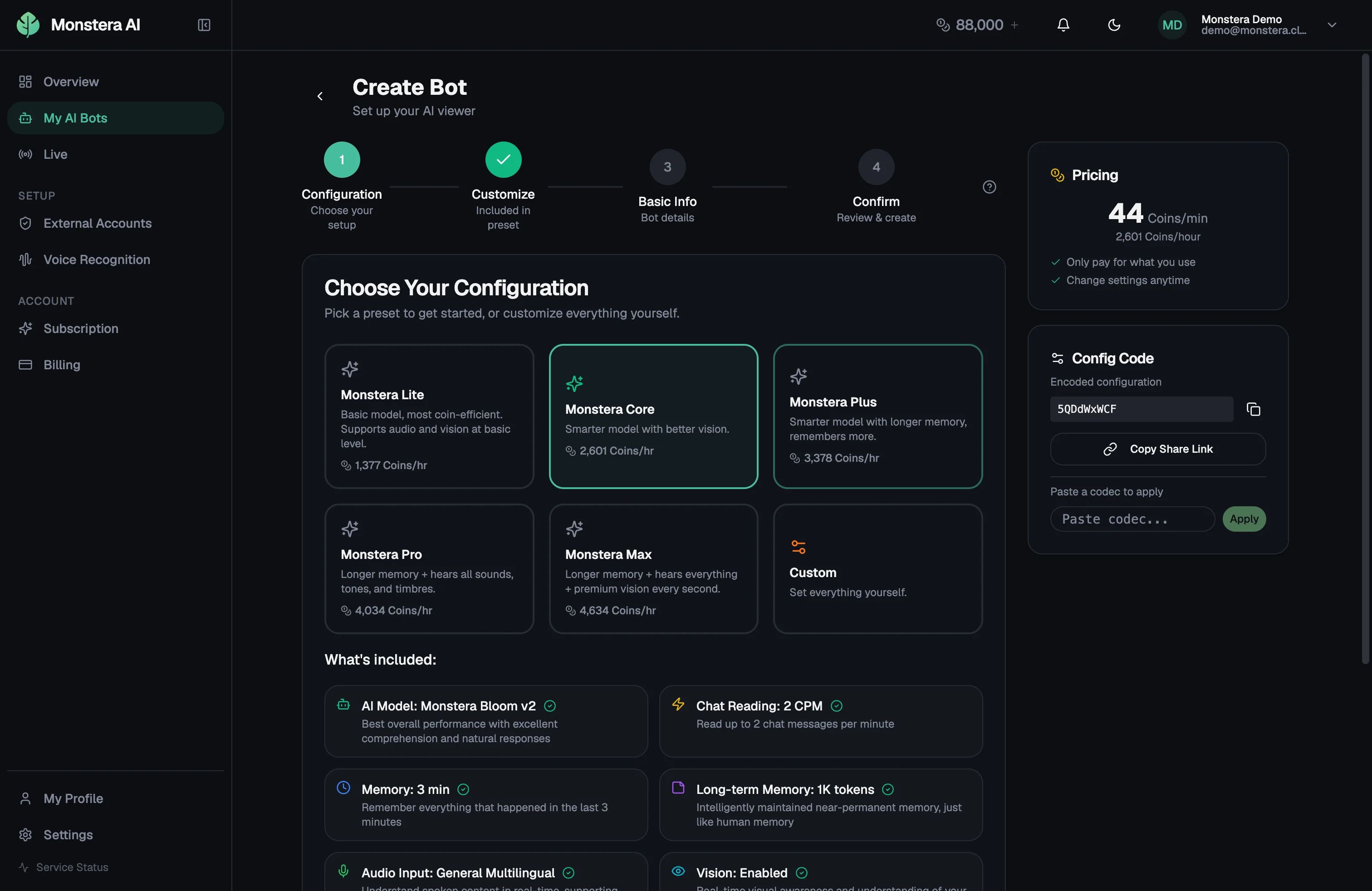Image resolution: width=1372 pixels, height=891 pixels.
Task: Copy the encoded config code
Action: coord(1253,409)
